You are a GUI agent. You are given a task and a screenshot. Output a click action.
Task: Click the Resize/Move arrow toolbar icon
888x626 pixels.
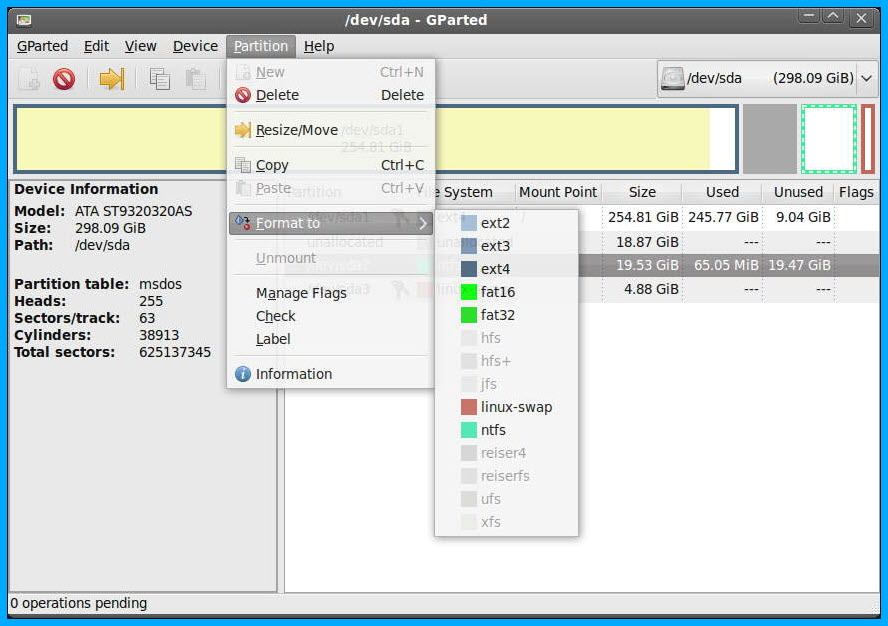point(112,79)
